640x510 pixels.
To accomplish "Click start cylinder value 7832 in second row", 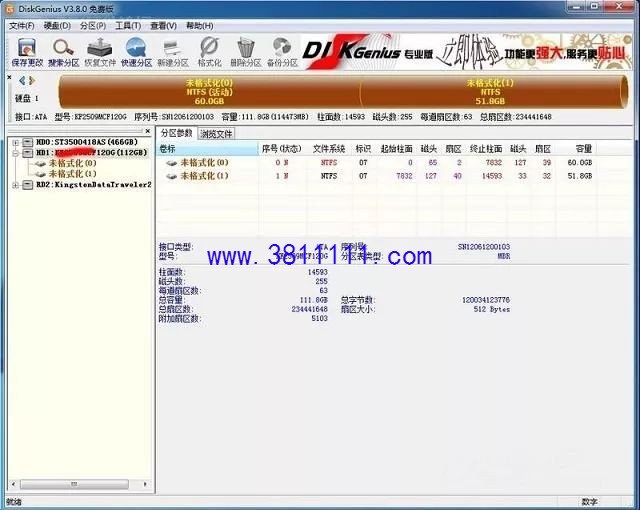I will 404,176.
